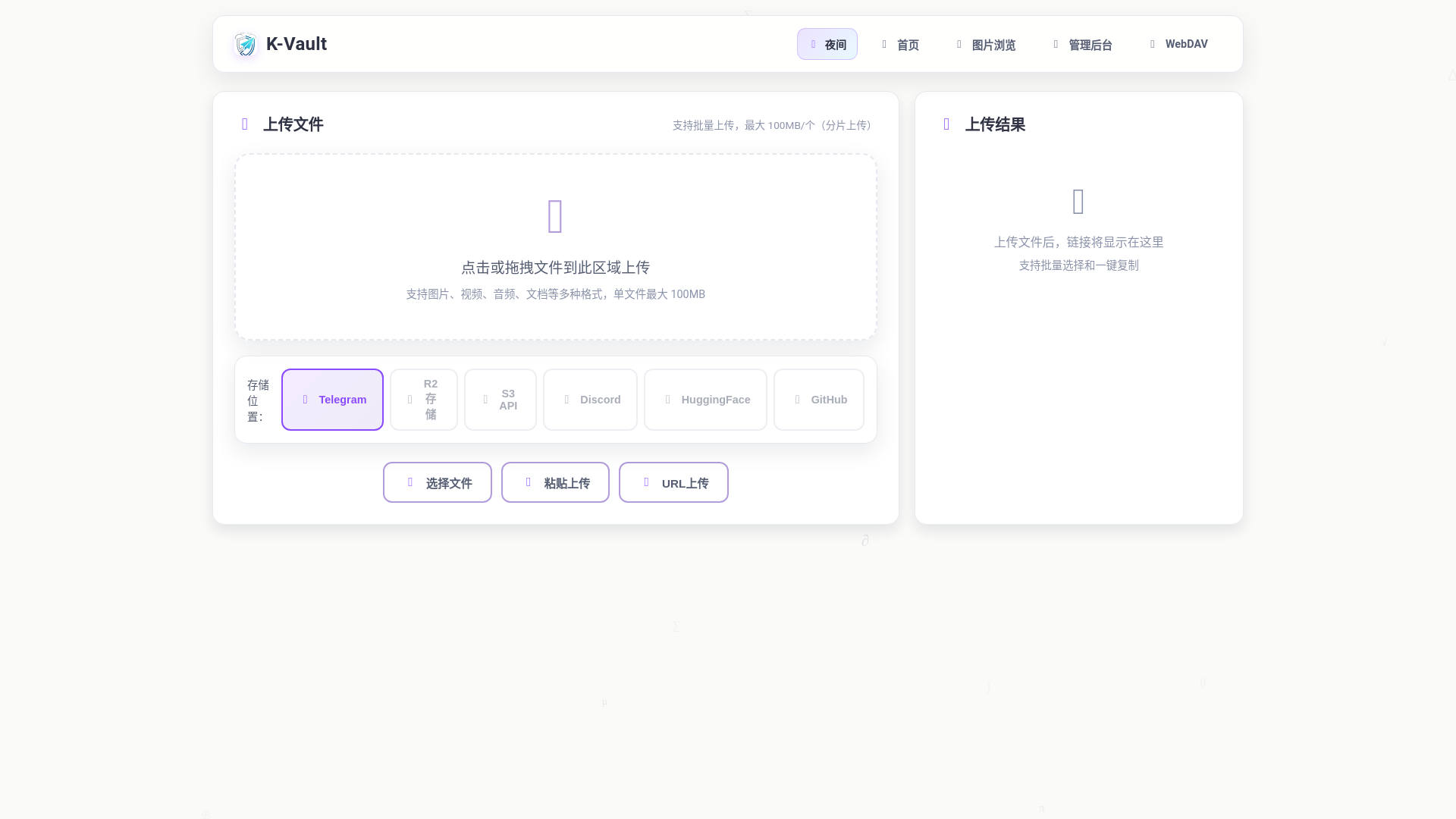The image size is (1456, 819).
Task: Click the K-Vault shield logo
Action: tap(245, 44)
